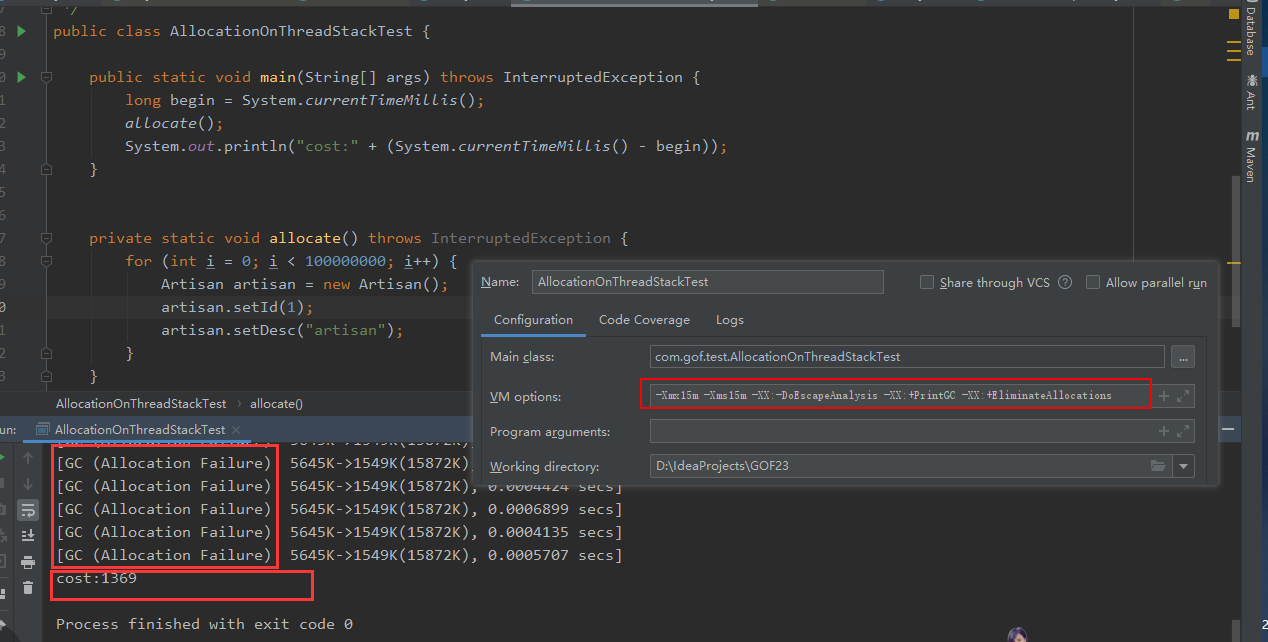
Task: Expand the VM options field editor
Action: [x=1184, y=396]
